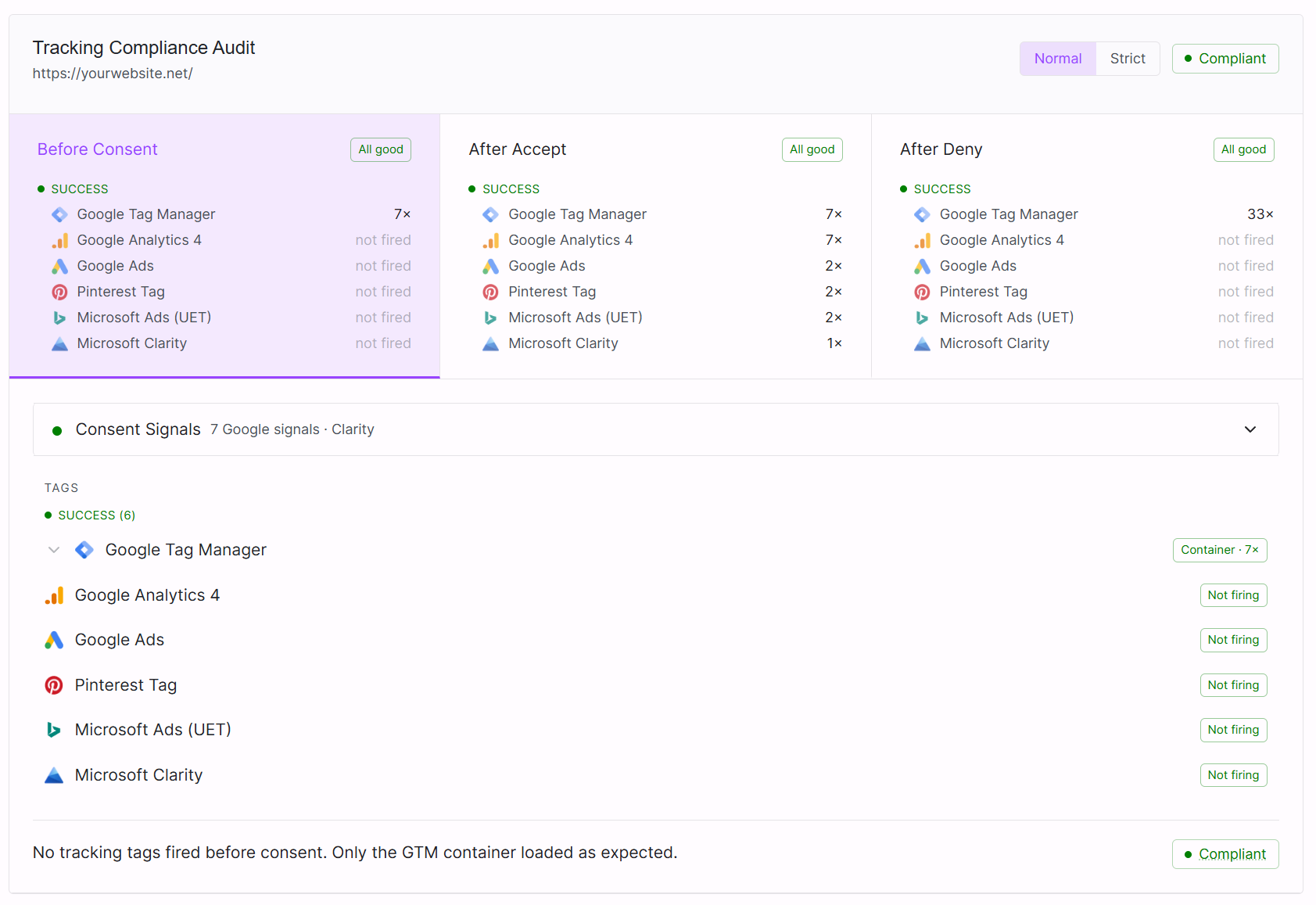Image resolution: width=1316 pixels, height=905 pixels.
Task: Select the After Accept tab
Action: (x=655, y=246)
